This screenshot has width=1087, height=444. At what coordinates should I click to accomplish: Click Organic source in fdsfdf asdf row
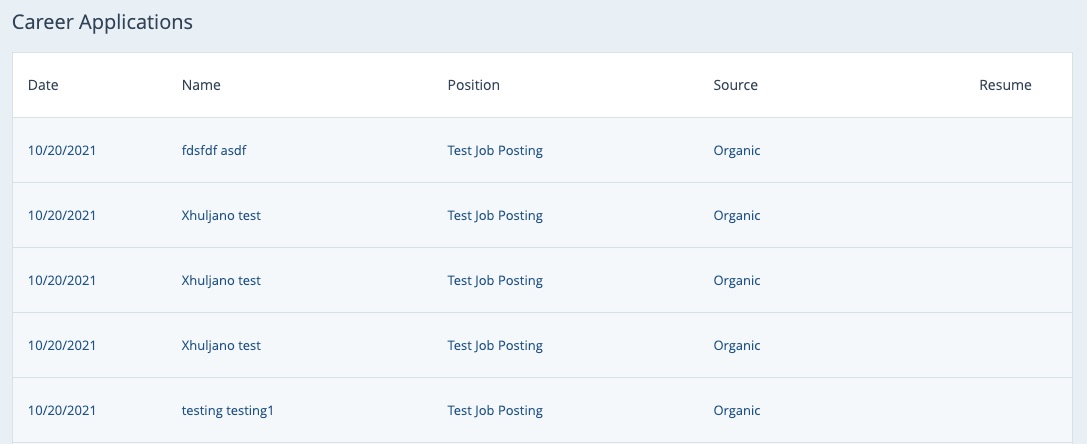coord(737,151)
